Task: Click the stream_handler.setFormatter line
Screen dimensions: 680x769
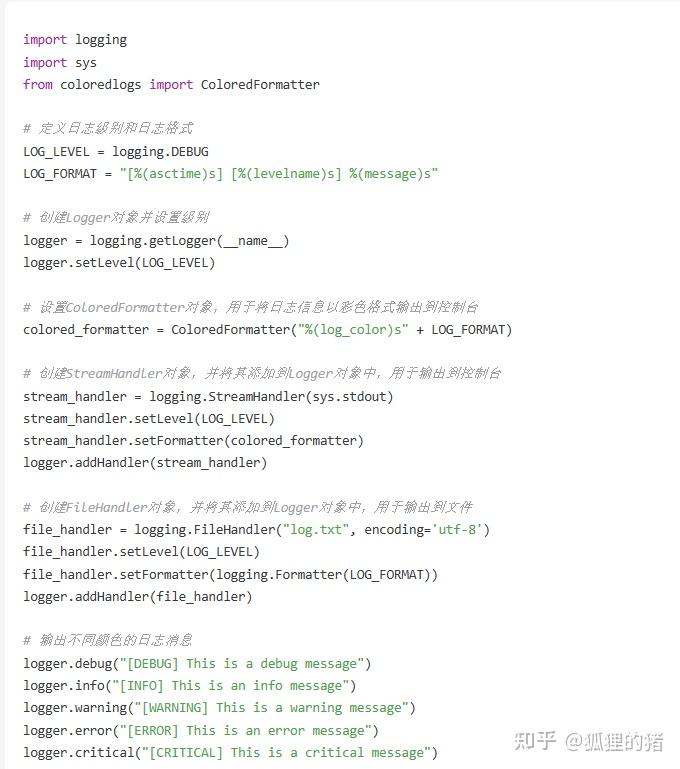Action: 193,440
